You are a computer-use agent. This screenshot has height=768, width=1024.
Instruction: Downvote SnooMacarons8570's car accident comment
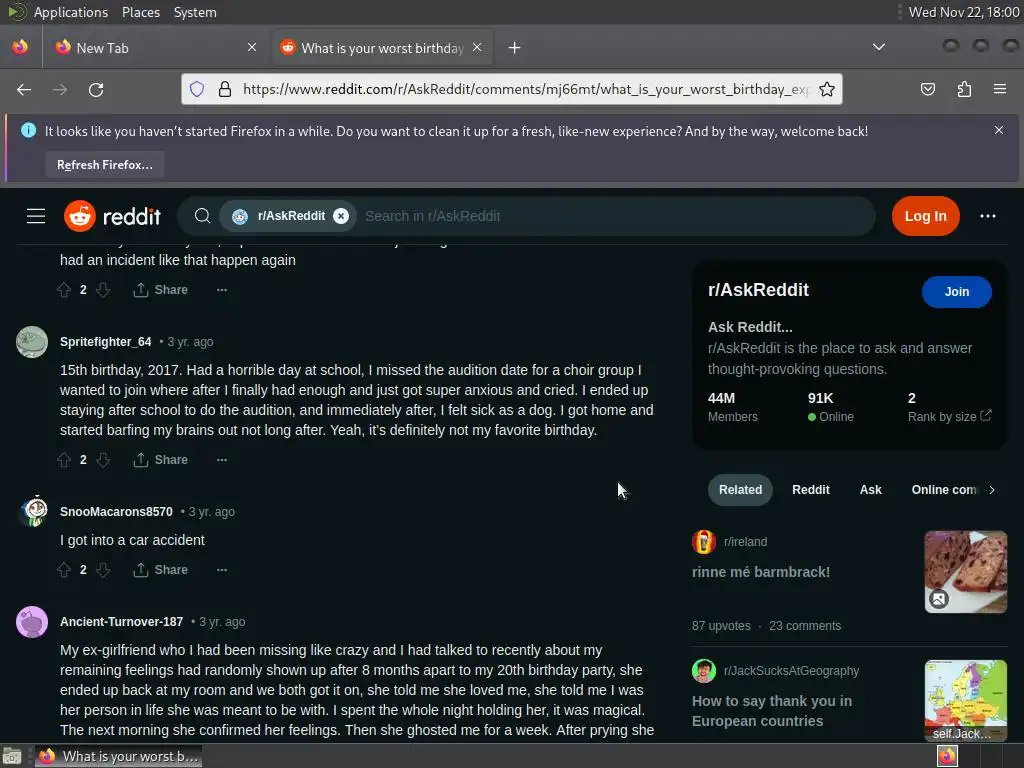pos(103,570)
